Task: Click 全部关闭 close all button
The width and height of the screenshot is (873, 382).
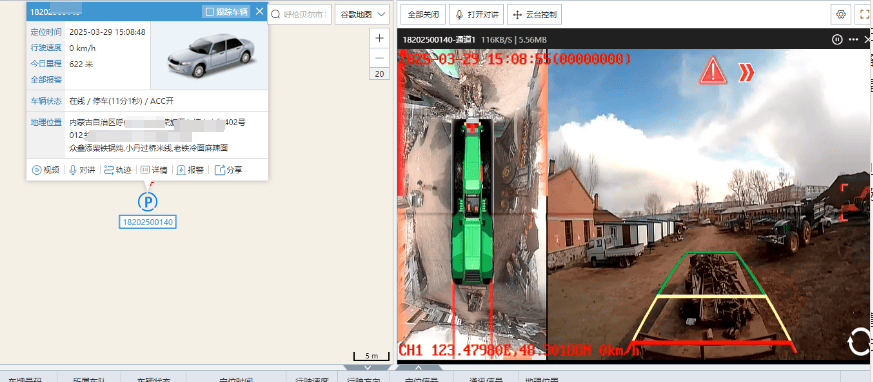Action: pyautogui.click(x=423, y=14)
